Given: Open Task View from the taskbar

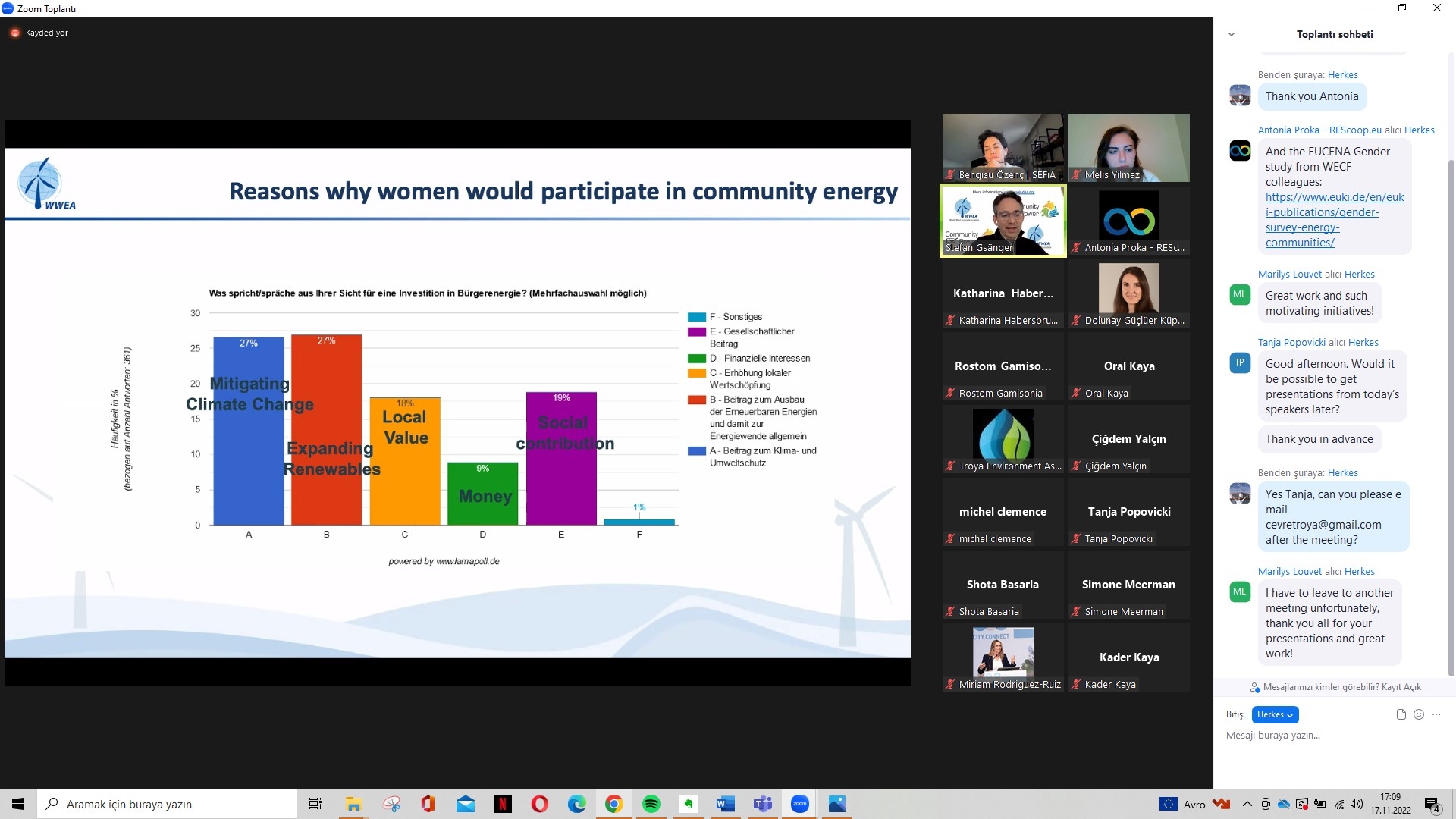Looking at the screenshot, I should point(315,804).
